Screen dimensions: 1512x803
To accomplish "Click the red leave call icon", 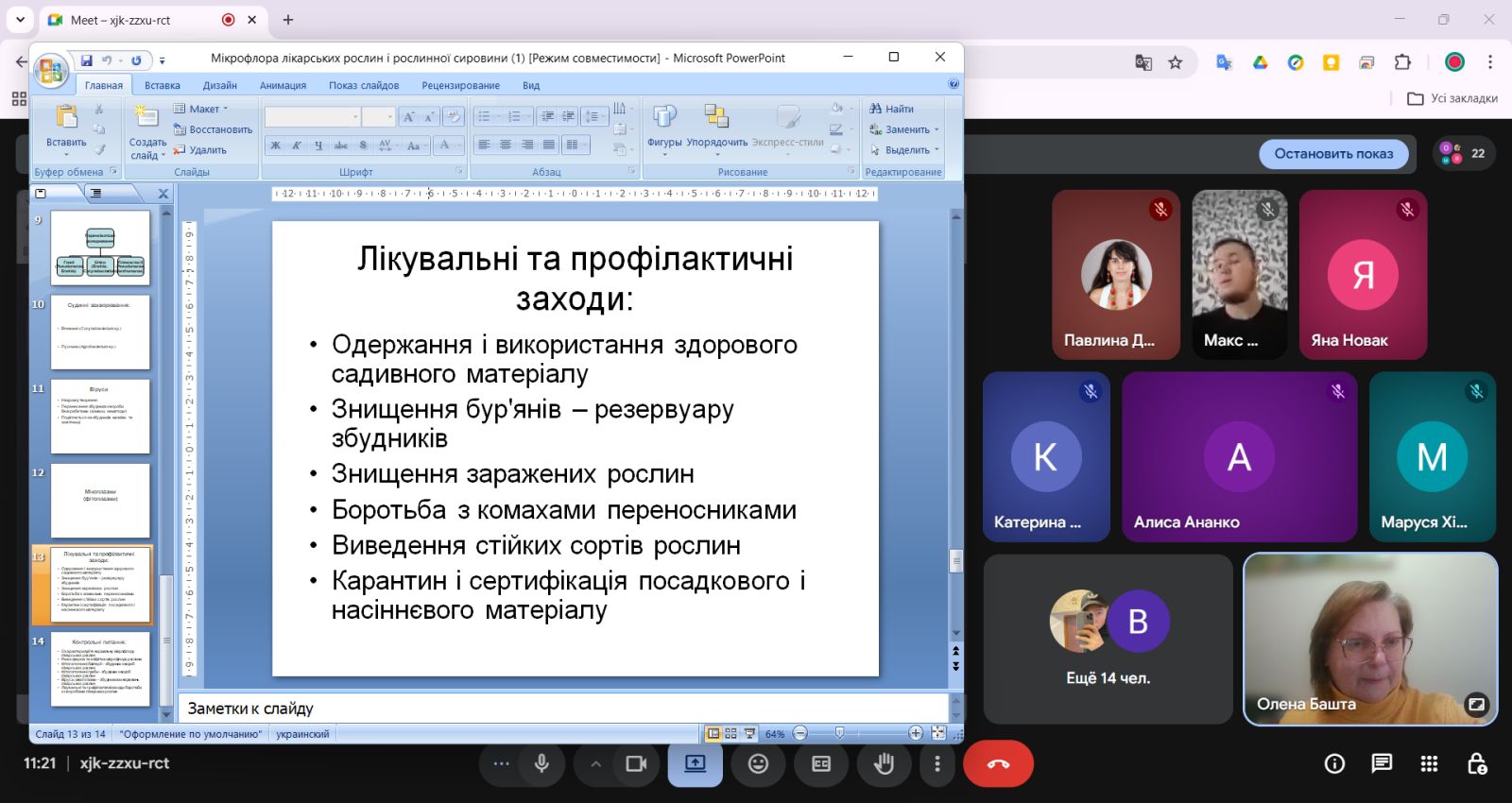I will coord(998,763).
